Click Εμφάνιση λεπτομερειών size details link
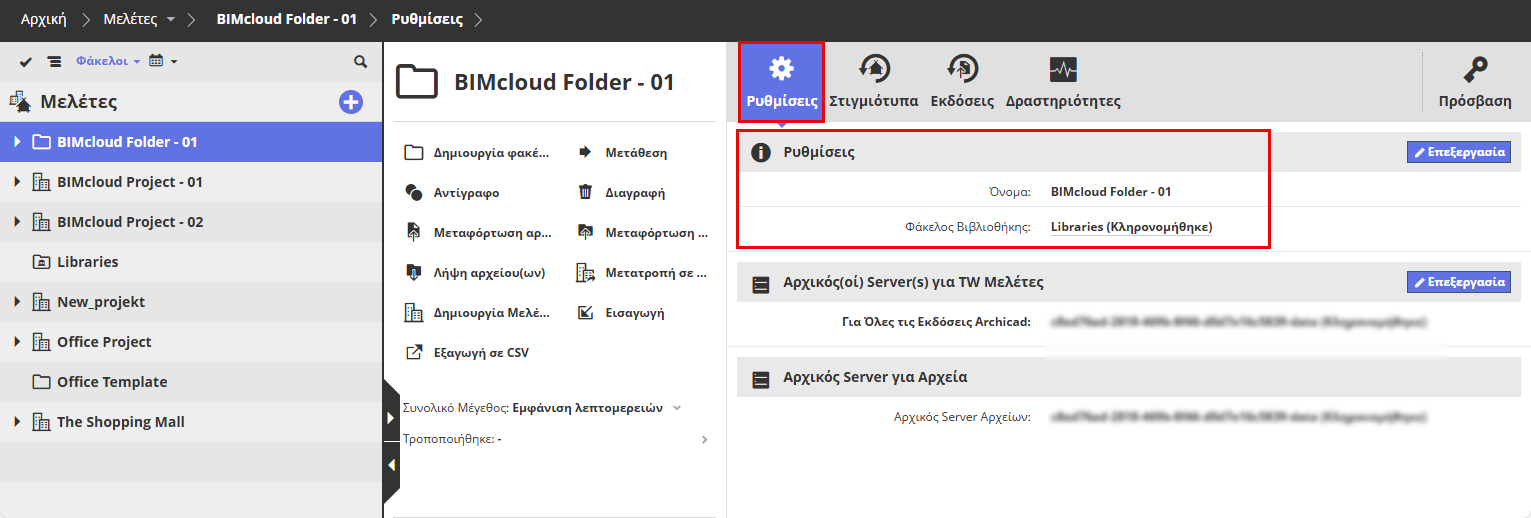 [587, 408]
